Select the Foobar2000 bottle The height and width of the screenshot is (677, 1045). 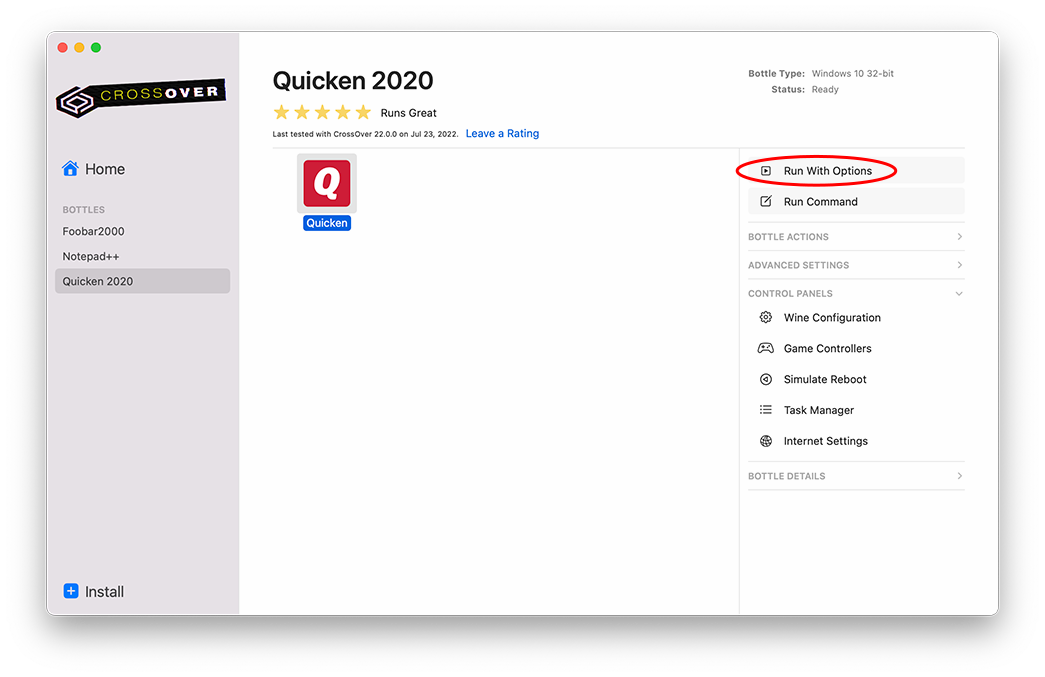pyautogui.click(x=94, y=231)
